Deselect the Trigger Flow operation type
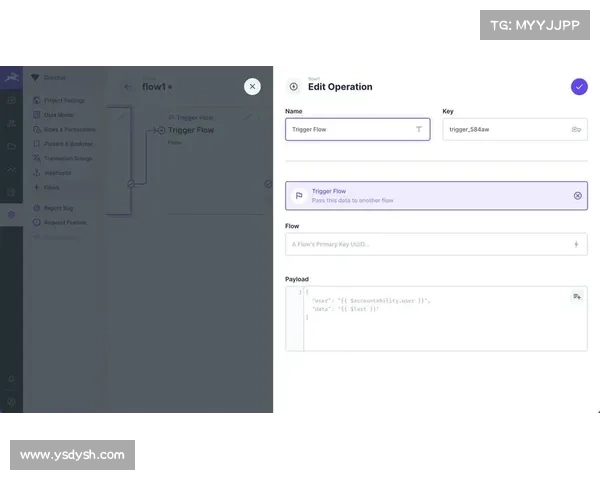This screenshot has width=600, height=480. point(577,195)
